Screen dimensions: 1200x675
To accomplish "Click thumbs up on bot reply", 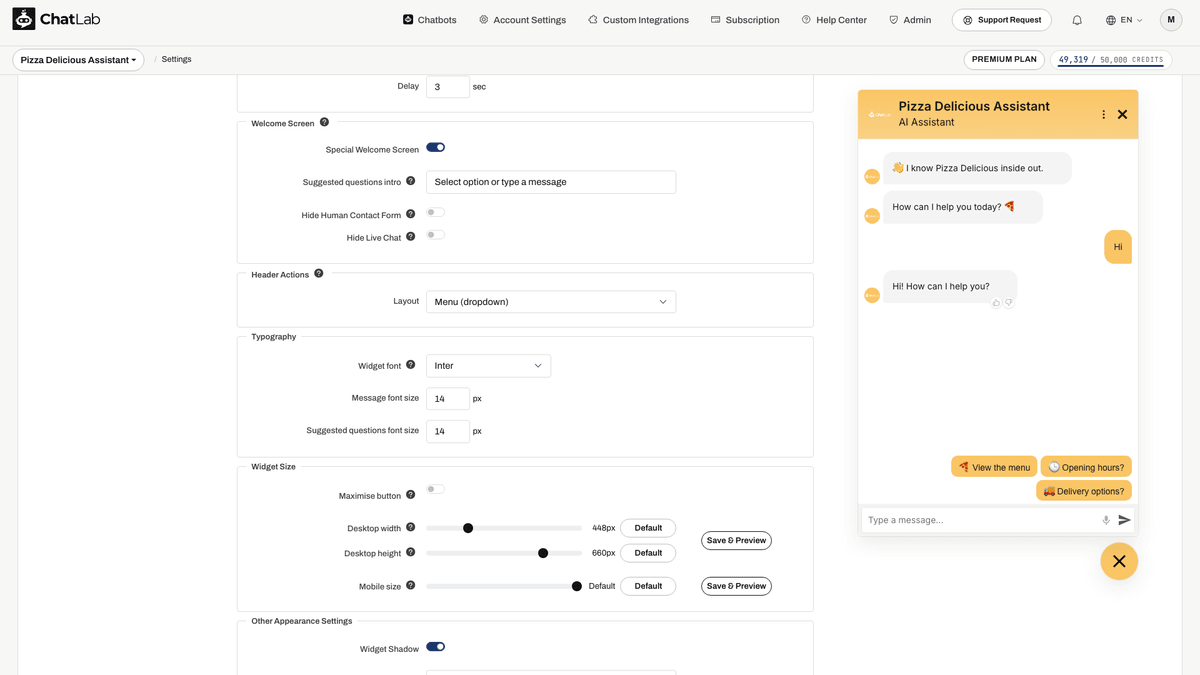I will (x=996, y=303).
